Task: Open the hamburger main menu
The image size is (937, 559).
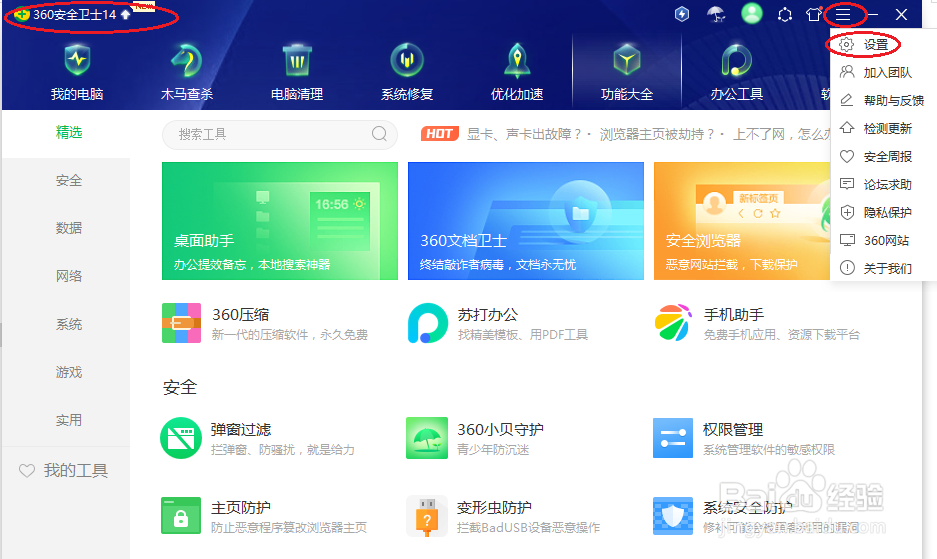Action: (843, 14)
